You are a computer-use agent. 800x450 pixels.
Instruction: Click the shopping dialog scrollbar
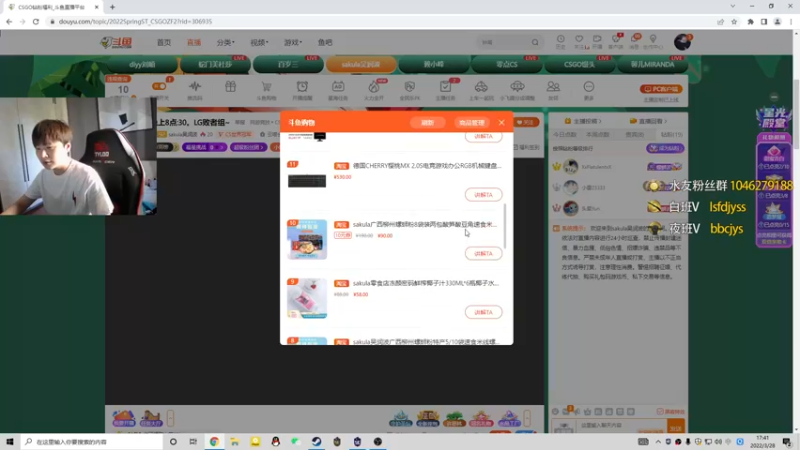505,226
